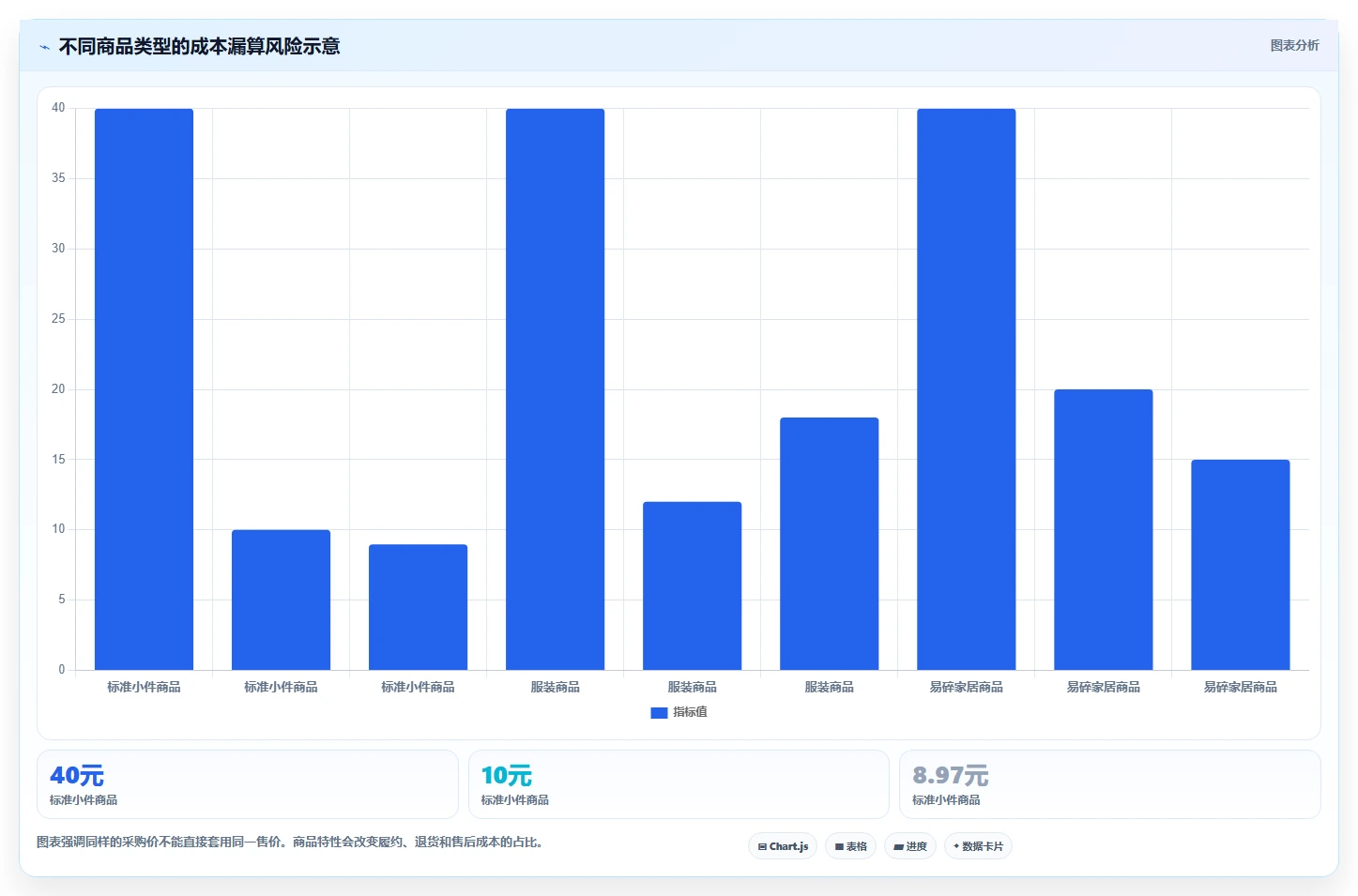Click the 进度 chip

point(910,846)
